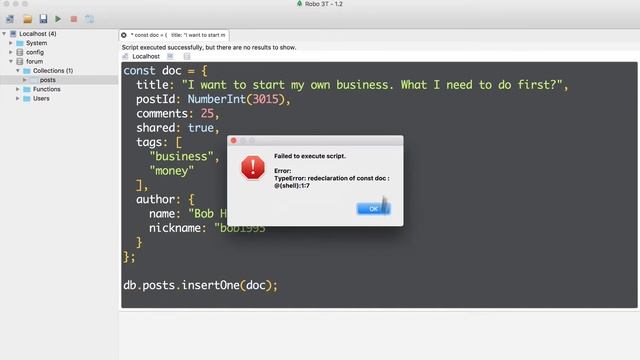
Task: Click the Connect toolbar icon
Action: [10, 19]
